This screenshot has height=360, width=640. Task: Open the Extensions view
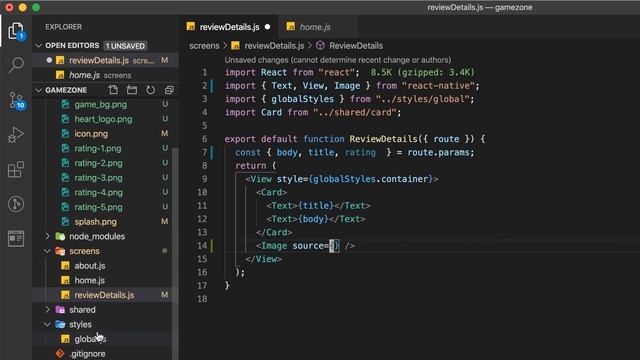[x=16, y=169]
